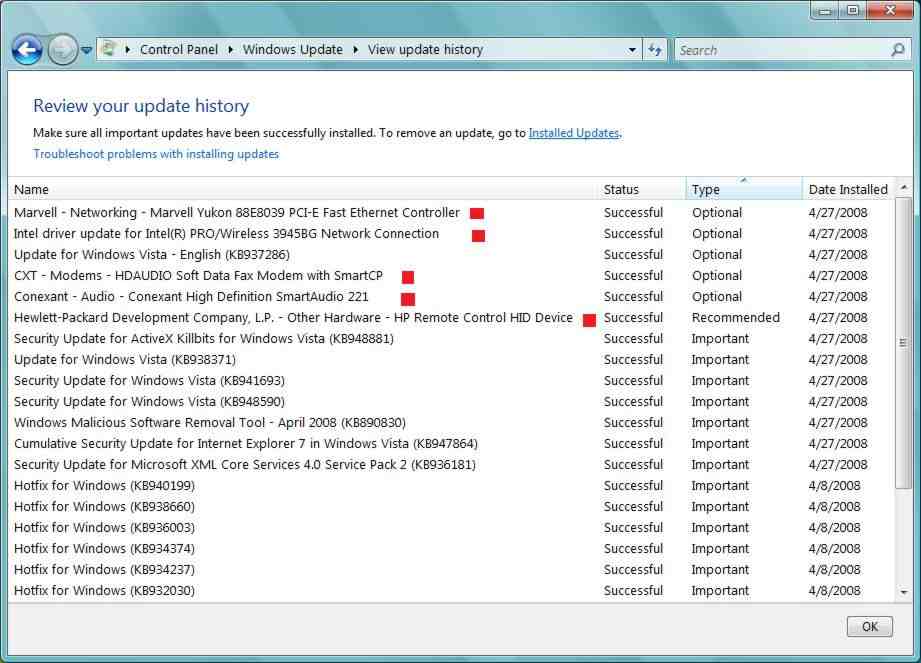Open the recent pages dropdown arrow

(x=86, y=51)
